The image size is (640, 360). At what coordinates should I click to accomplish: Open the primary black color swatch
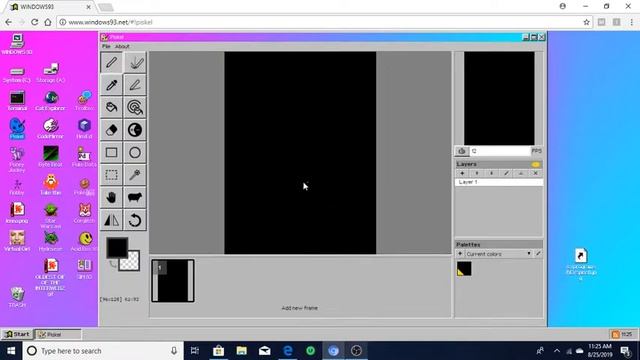117,247
